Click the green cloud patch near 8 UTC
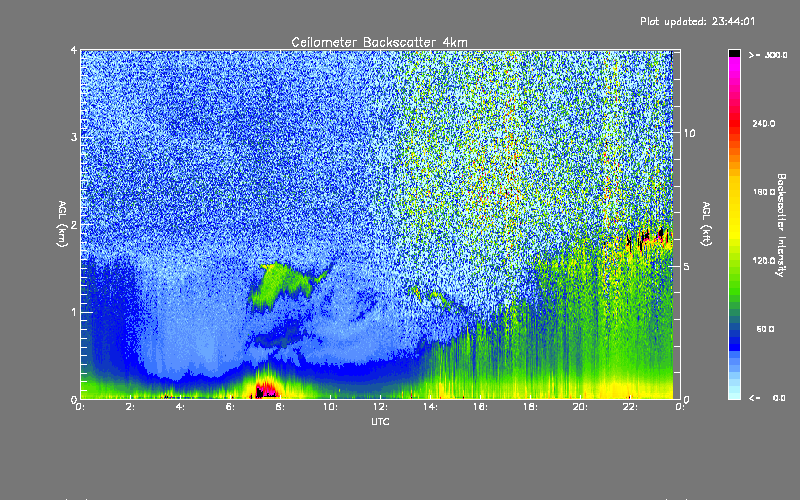The height and width of the screenshot is (500, 800). click(282, 284)
